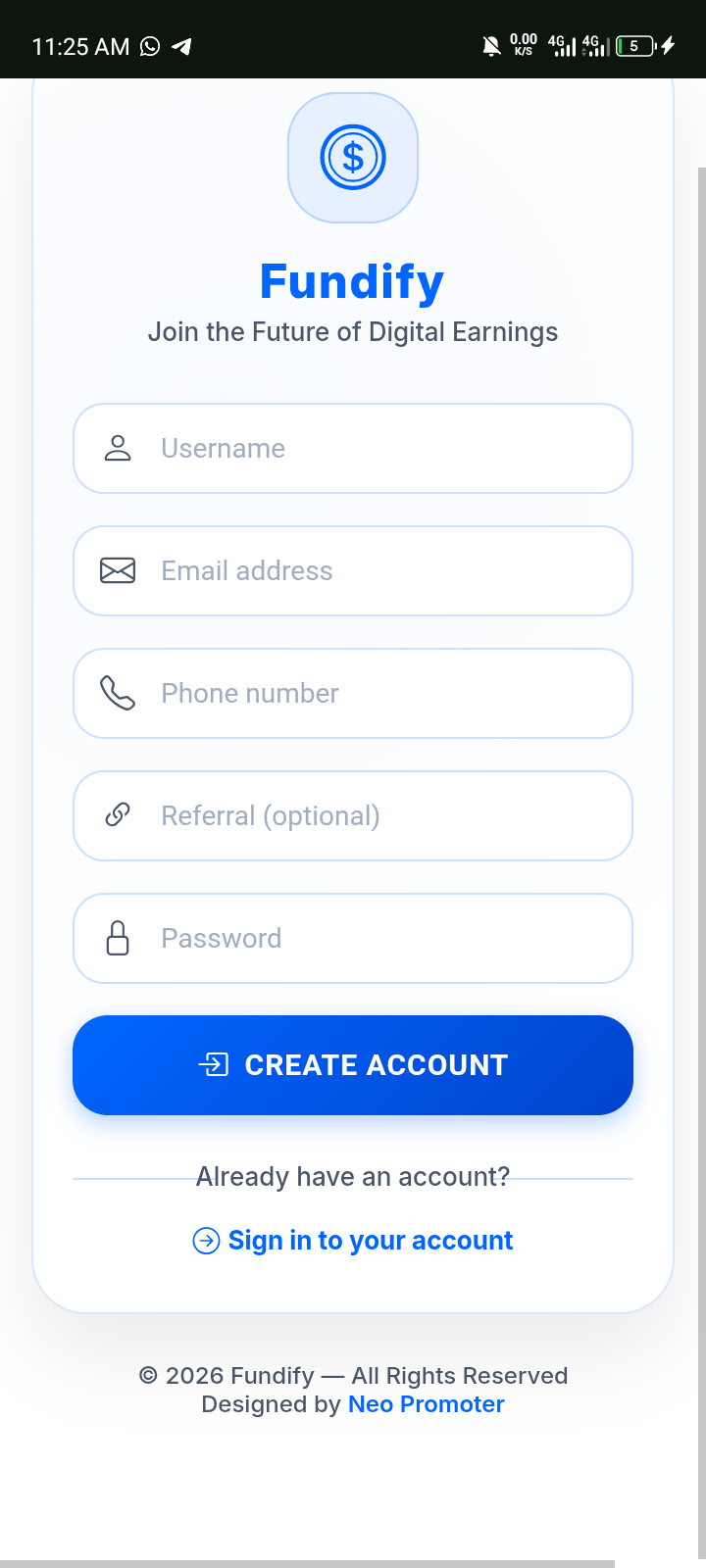The width and height of the screenshot is (706, 1568).
Task: Click the envelope icon in Email field
Action: [x=118, y=570]
